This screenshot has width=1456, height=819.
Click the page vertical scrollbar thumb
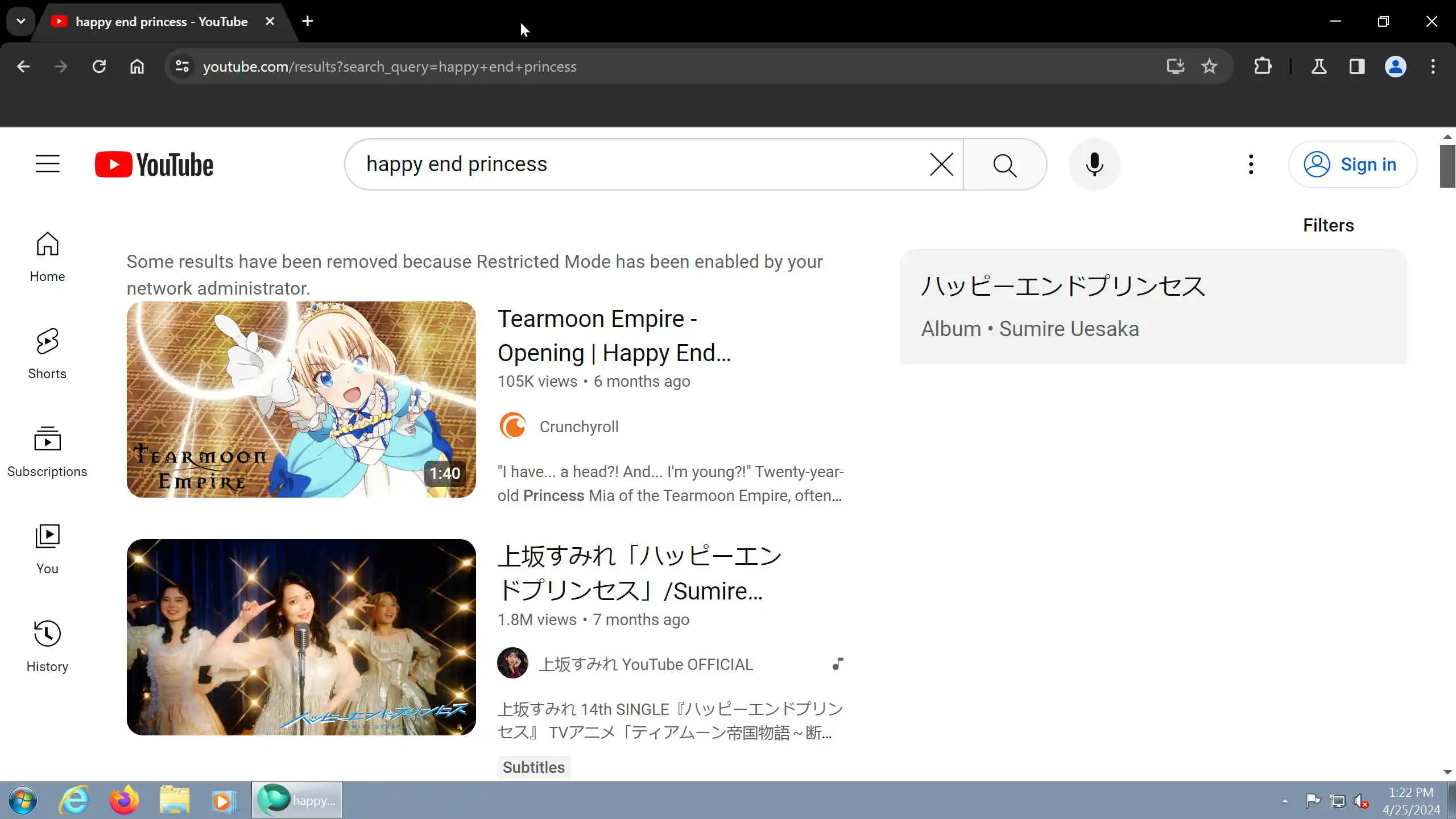click(1447, 166)
